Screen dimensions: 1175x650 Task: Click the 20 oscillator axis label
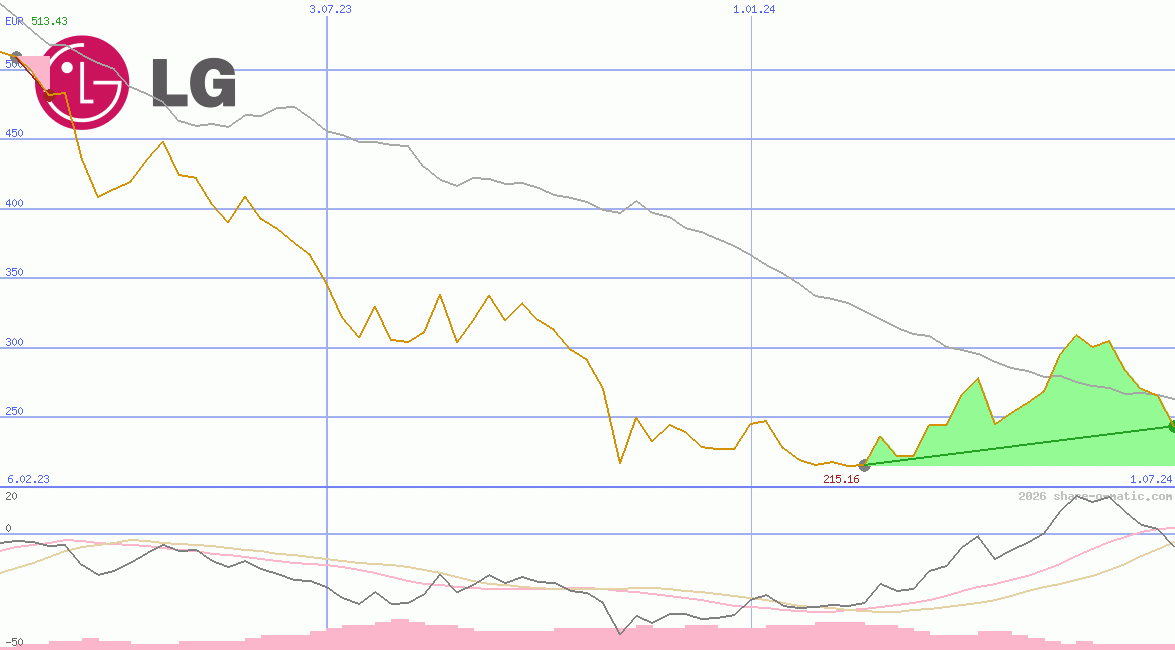11,495
